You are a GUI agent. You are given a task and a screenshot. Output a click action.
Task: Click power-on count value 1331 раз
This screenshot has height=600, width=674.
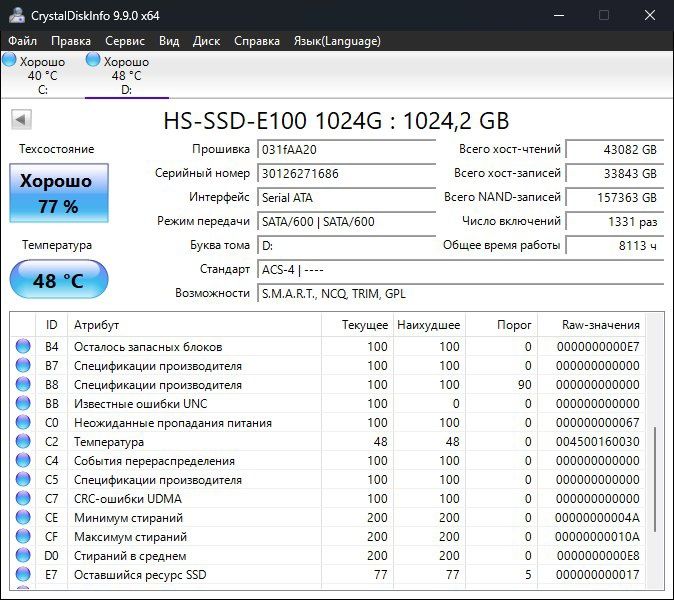pyautogui.click(x=615, y=222)
